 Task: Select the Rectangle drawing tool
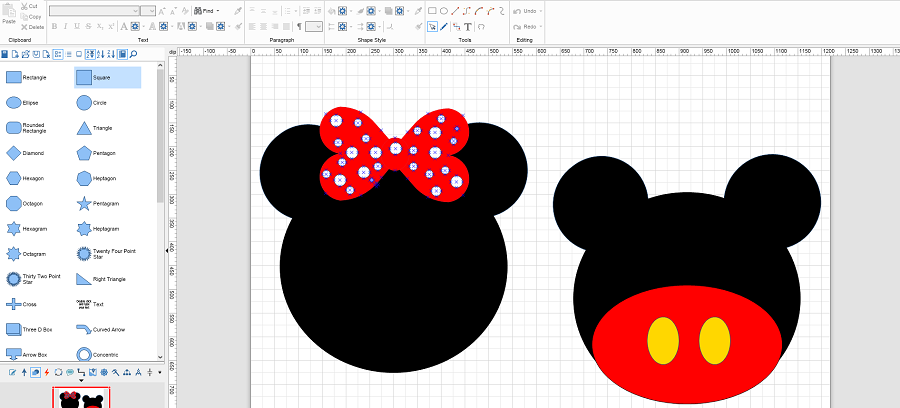(x=432, y=11)
